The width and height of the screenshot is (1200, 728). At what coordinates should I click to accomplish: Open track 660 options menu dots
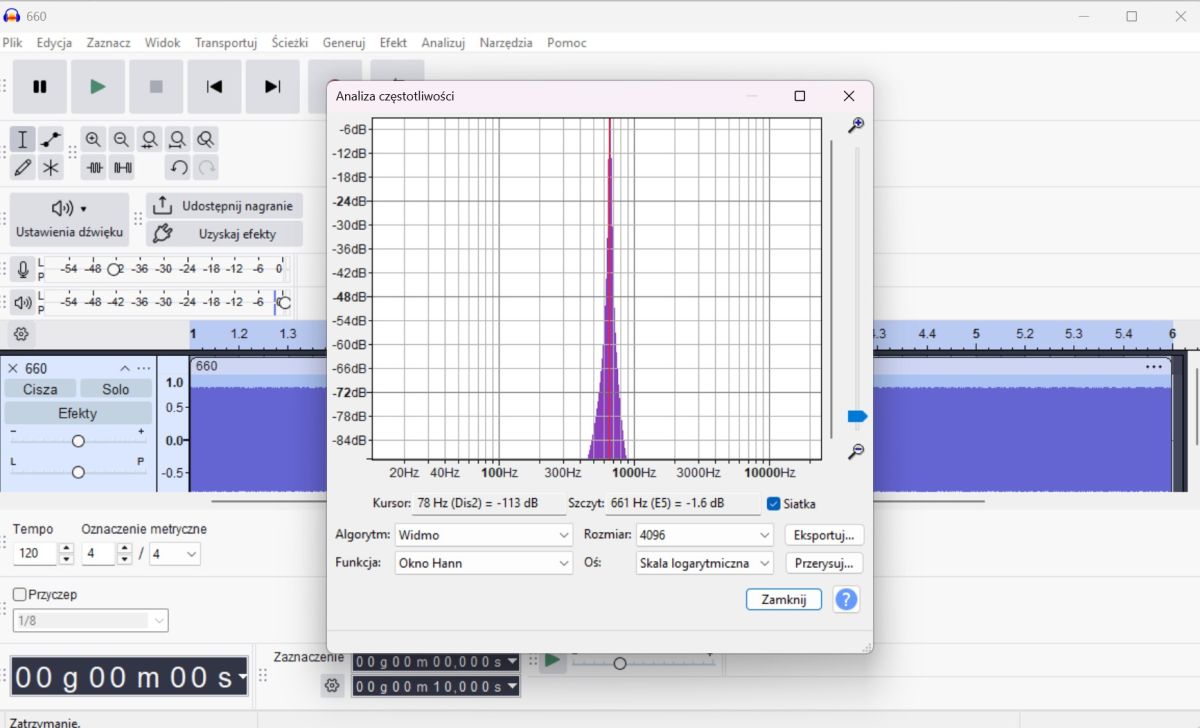tap(144, 369)
